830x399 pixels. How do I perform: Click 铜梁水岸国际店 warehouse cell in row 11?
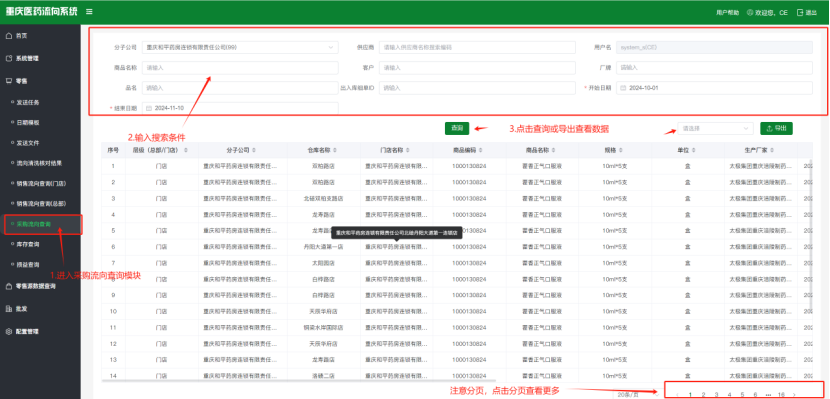(323, 328)
